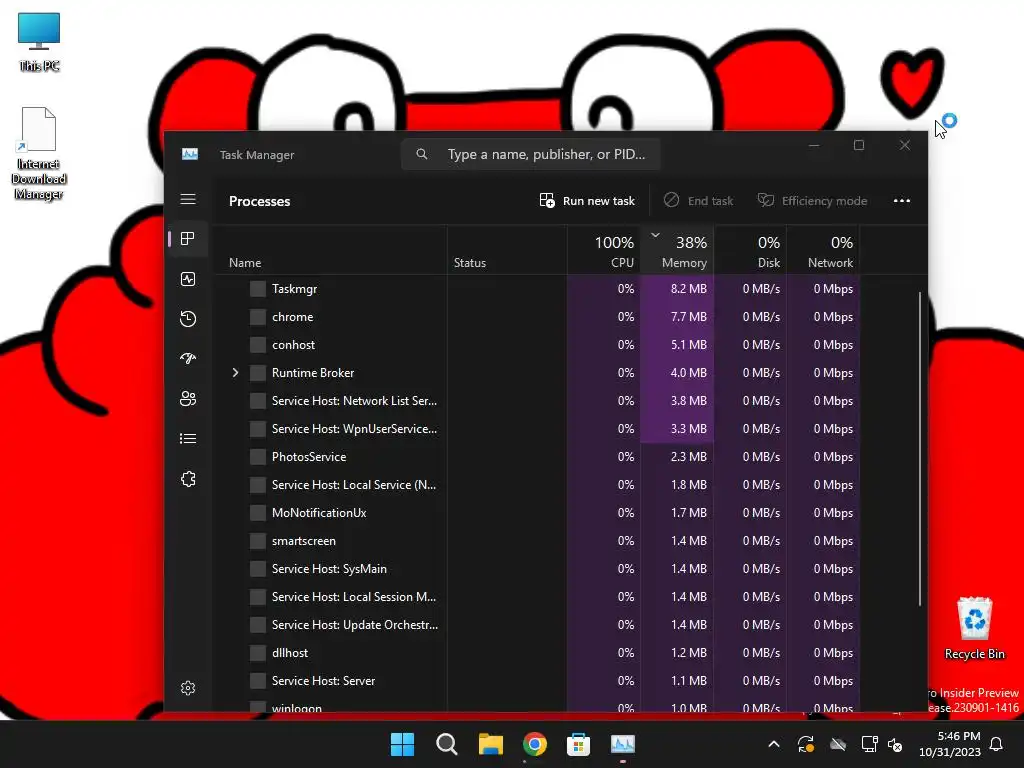The image size is (1024, 768).
Task: Open Google Chrome from taskbar
Action: click(x=535, y=744)
